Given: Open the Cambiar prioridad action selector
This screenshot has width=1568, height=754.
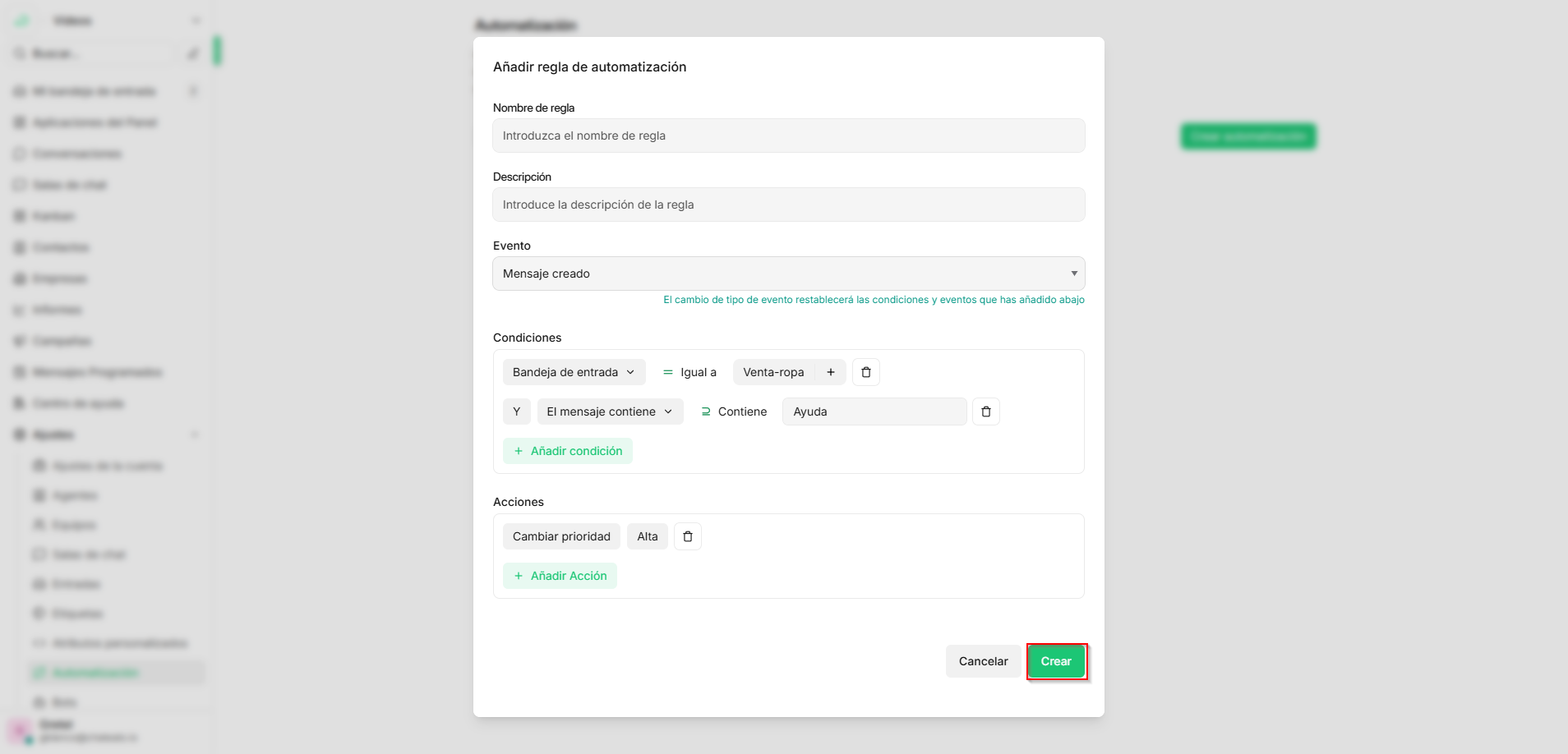Looking at the screenshot, I should point(561,536).
